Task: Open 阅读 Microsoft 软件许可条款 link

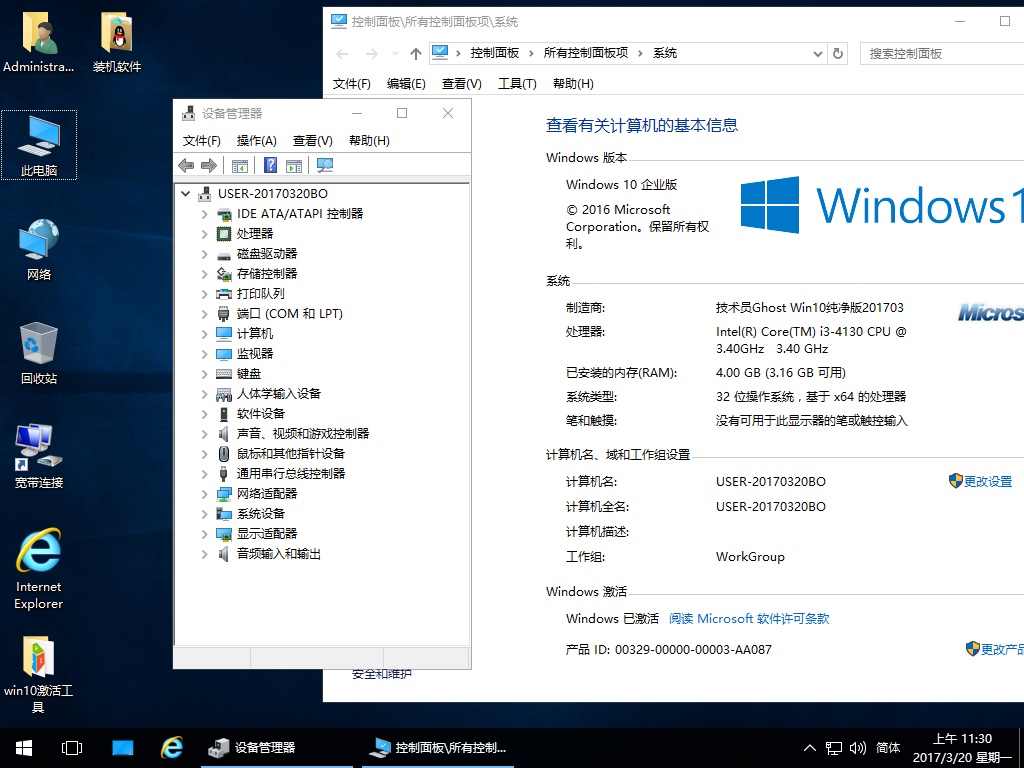Action: click(749, 619)
